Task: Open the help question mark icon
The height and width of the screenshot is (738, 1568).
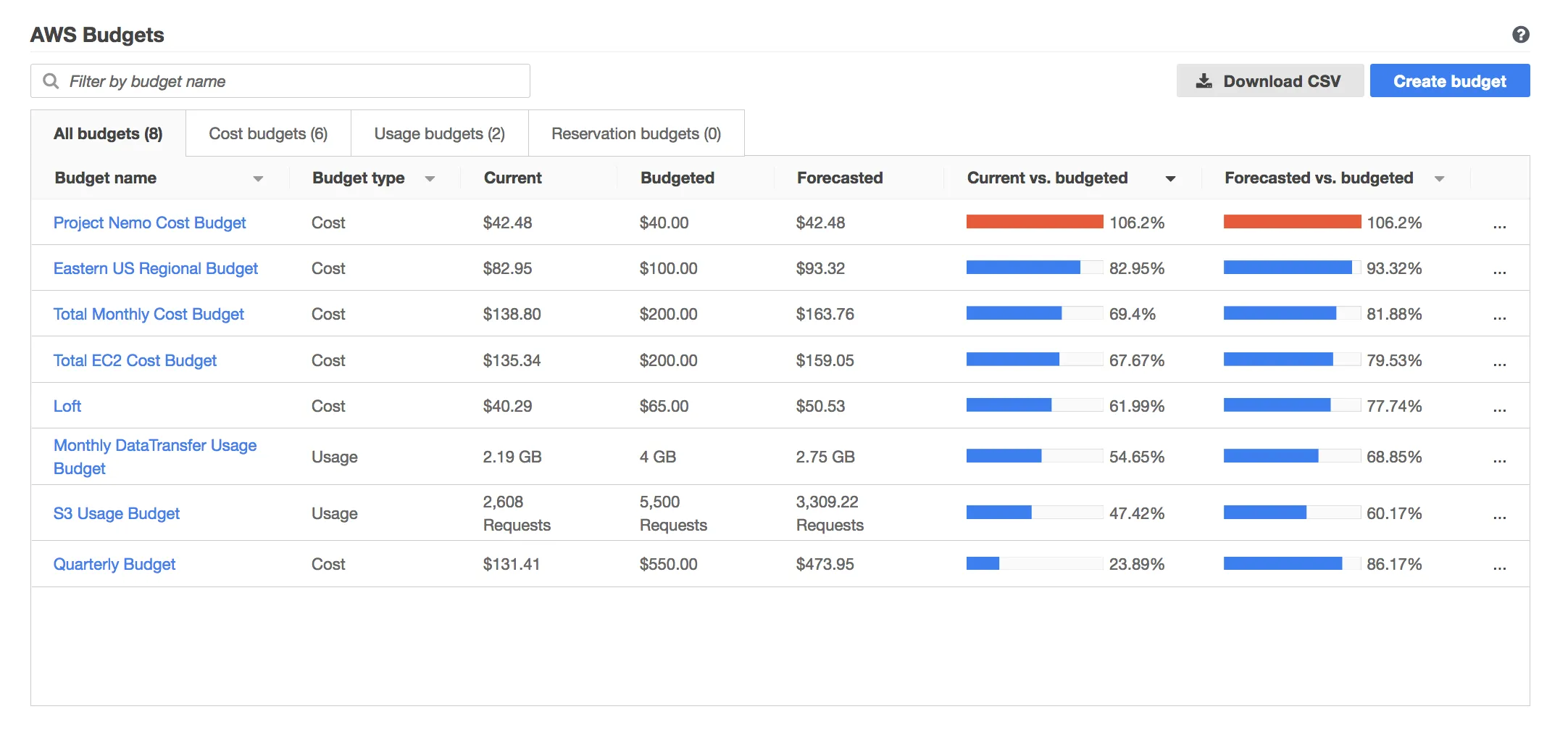Action: coord(1520,35)
